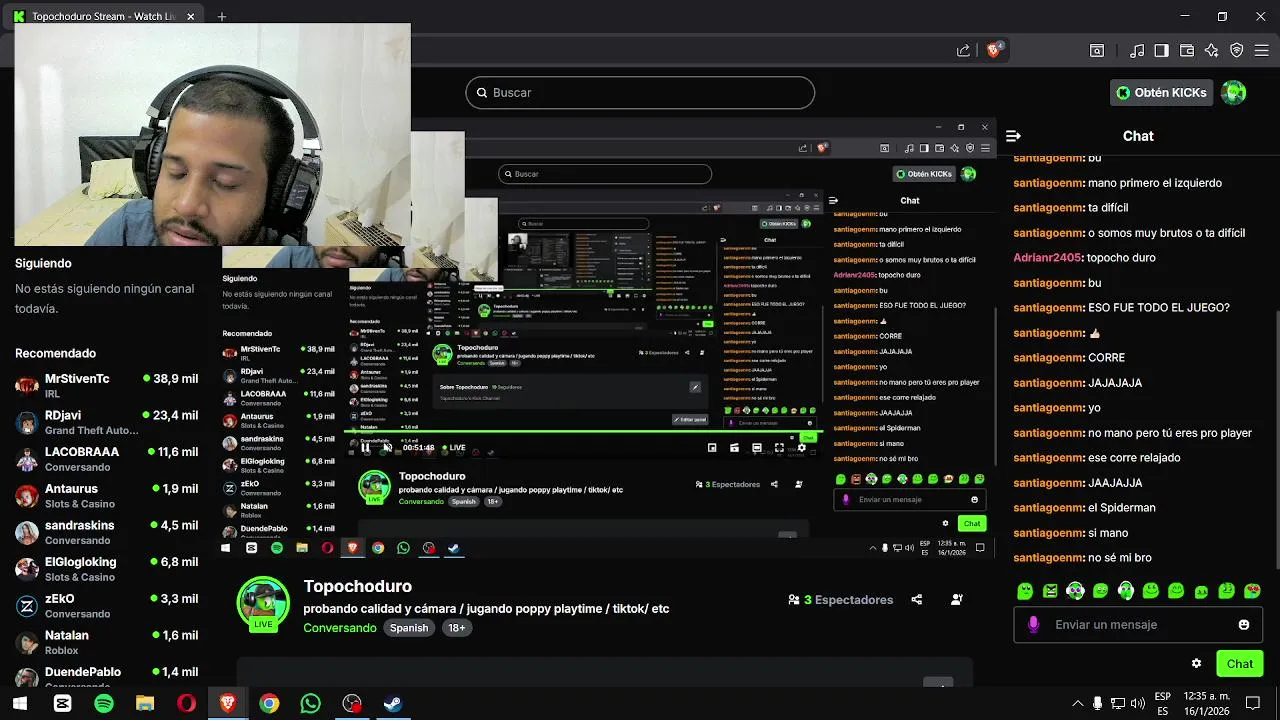Open video player settings gear
1280x720 pixels.
(x=802, y=448)
